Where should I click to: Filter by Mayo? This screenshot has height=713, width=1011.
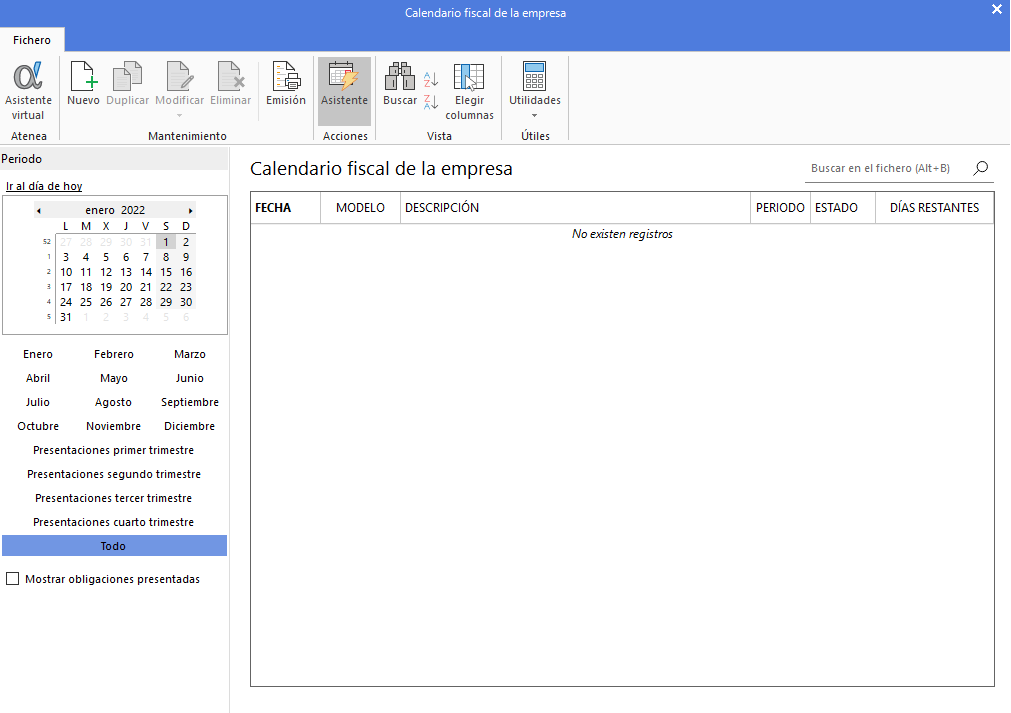tap(113, 378)
